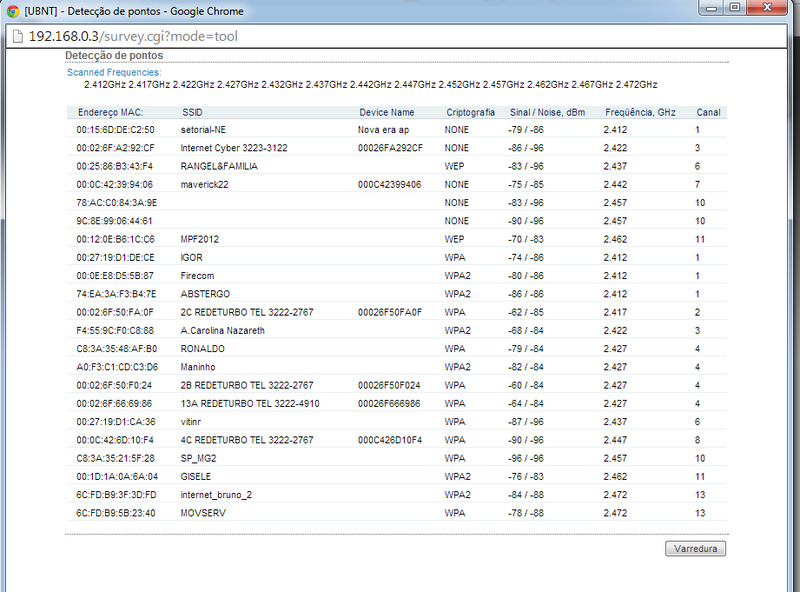Click MAC address 9C:8E:99:06:44:61

114,221
